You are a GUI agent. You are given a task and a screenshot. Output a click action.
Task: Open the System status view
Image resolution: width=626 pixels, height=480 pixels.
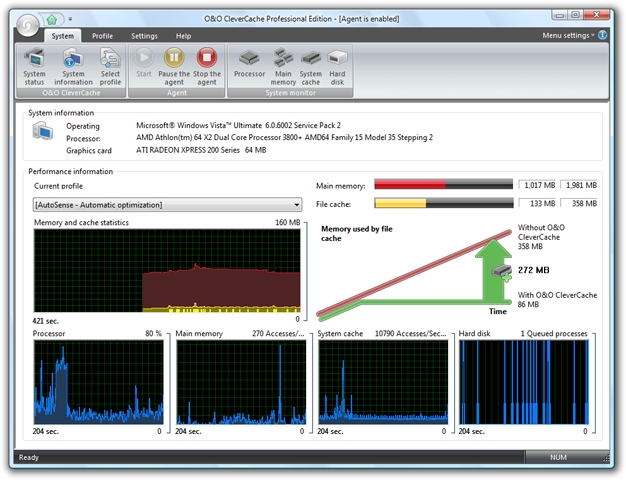34,65
